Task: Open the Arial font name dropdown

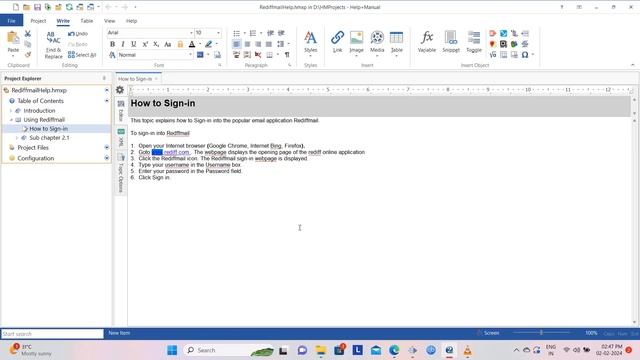Action: pos(191,33)
